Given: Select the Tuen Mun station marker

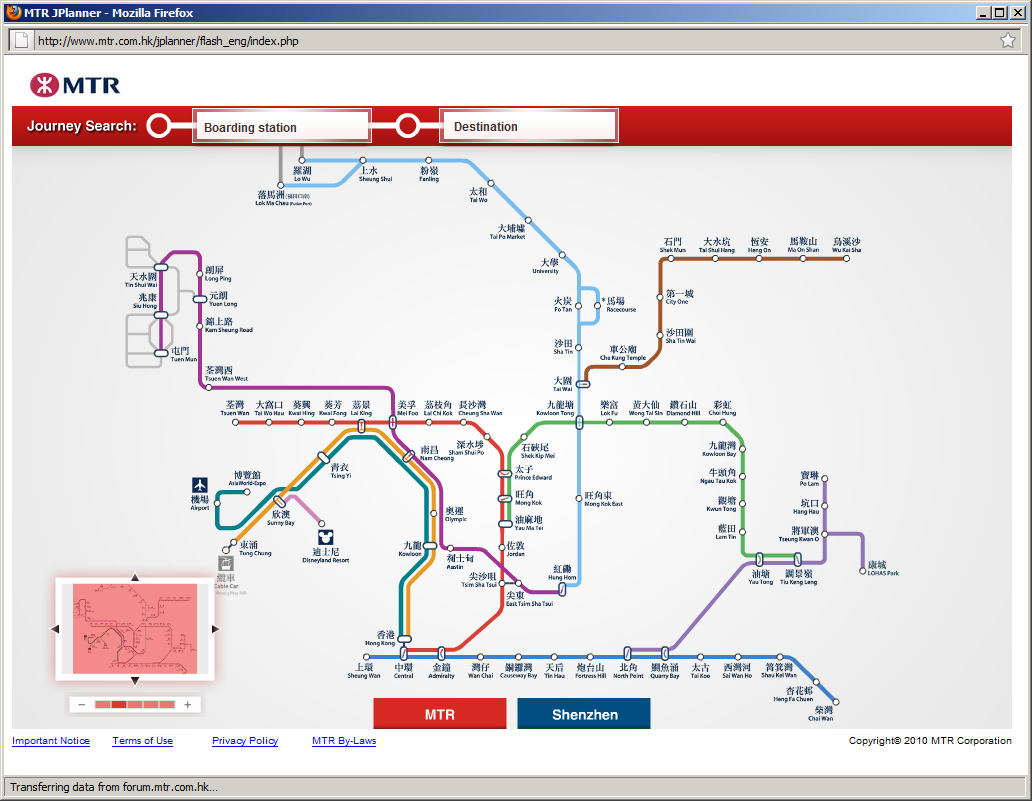Looking at the screenshot, I should (x=161, y=353).
